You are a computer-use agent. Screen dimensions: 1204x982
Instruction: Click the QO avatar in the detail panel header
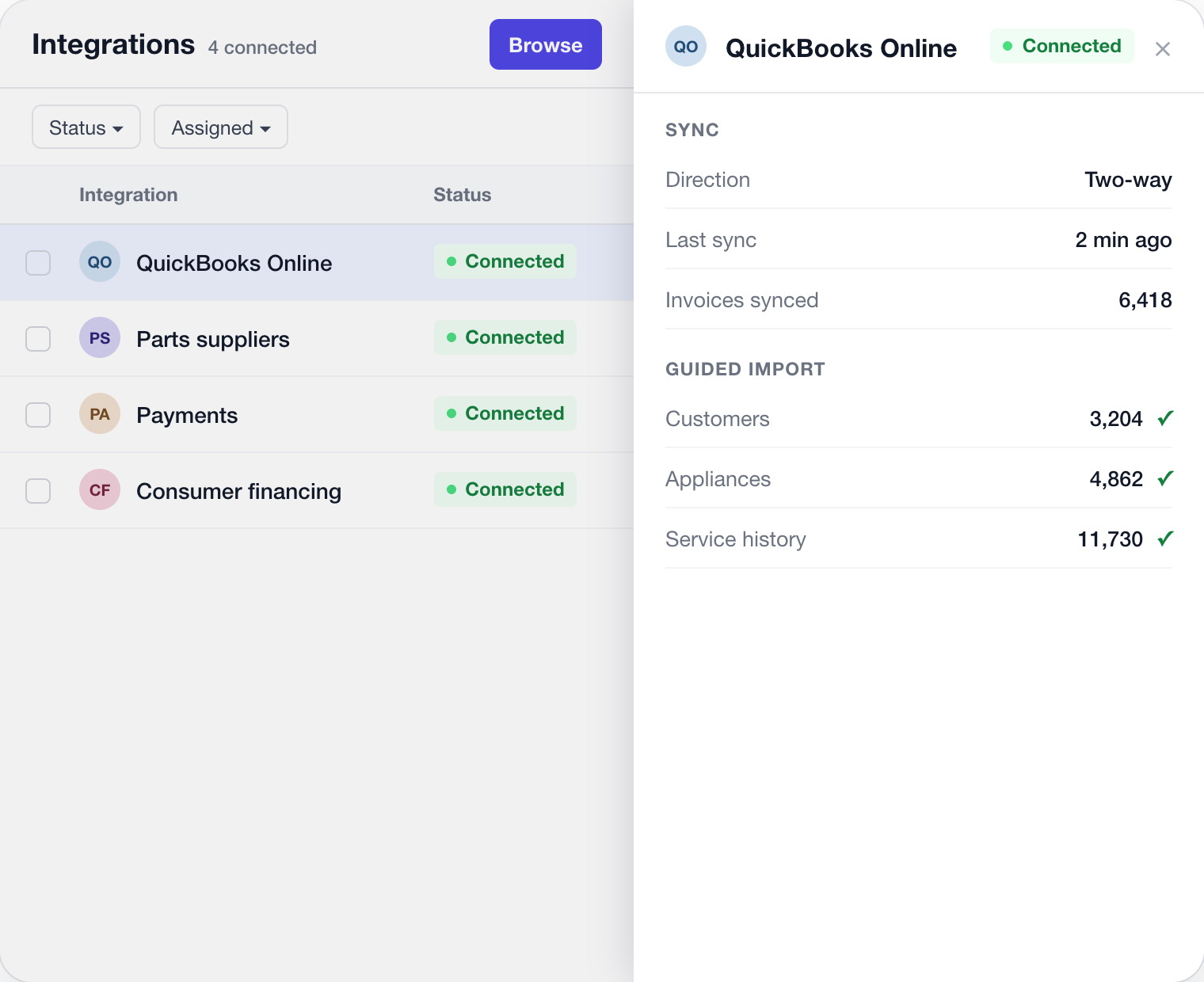pos(686,46)
